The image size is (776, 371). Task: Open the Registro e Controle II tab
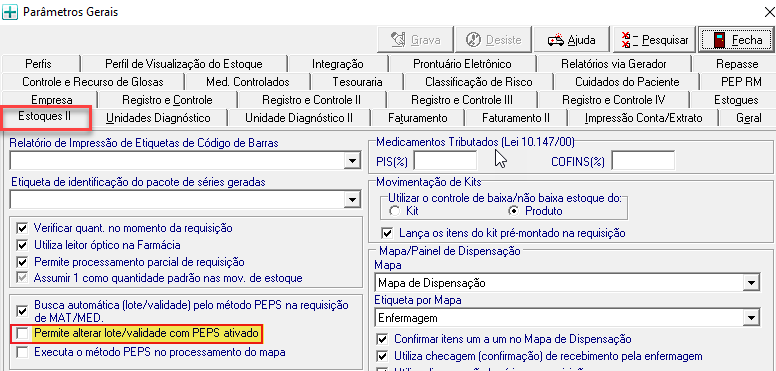coord(311,100)
